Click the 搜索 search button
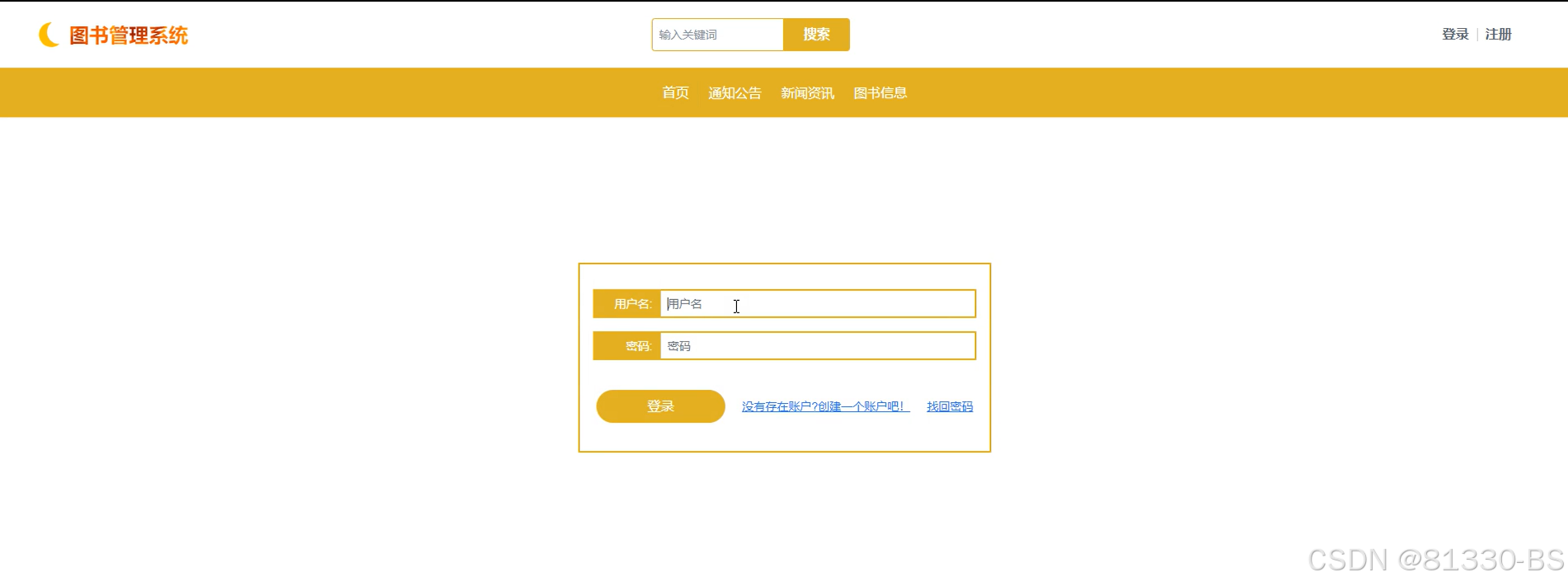This screenshot has height=586, width=1568. 816,35
